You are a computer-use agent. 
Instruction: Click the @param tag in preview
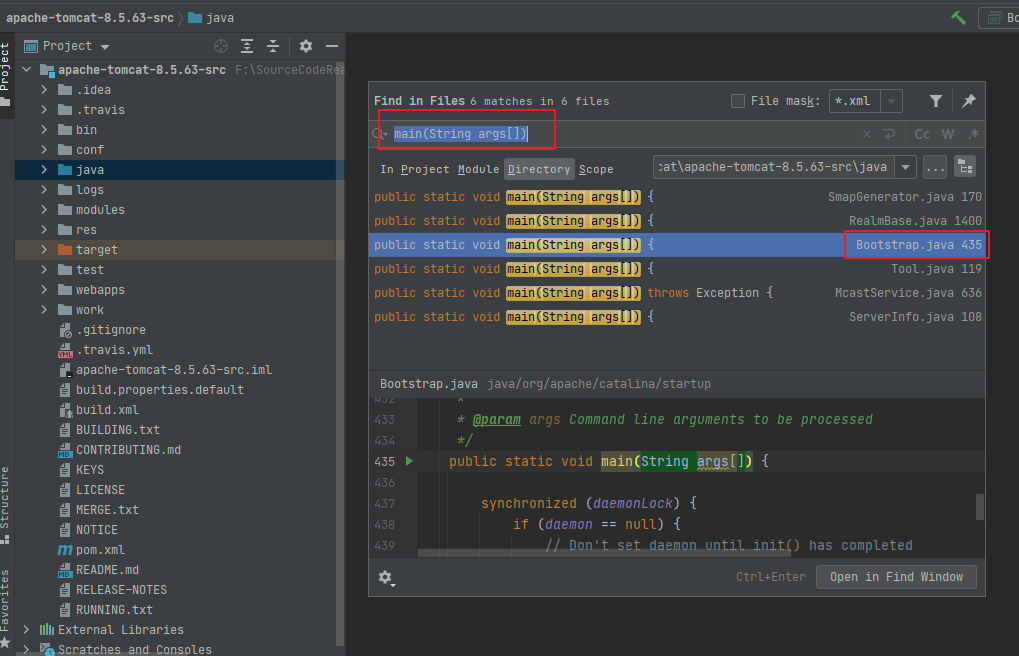point(497,419)
